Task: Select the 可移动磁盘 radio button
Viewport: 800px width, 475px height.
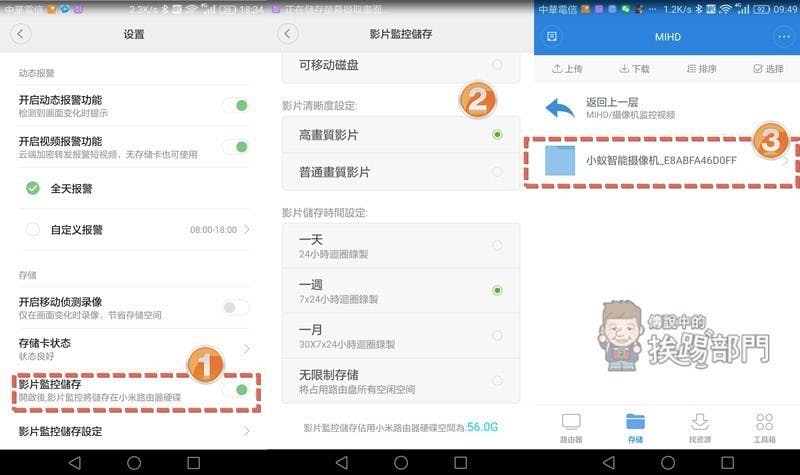Action: 497,64
